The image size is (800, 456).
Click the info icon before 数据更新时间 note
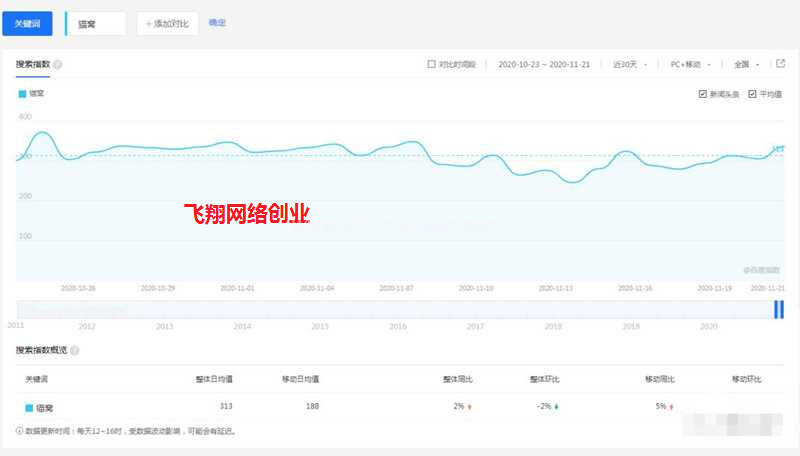pos(19,431)
